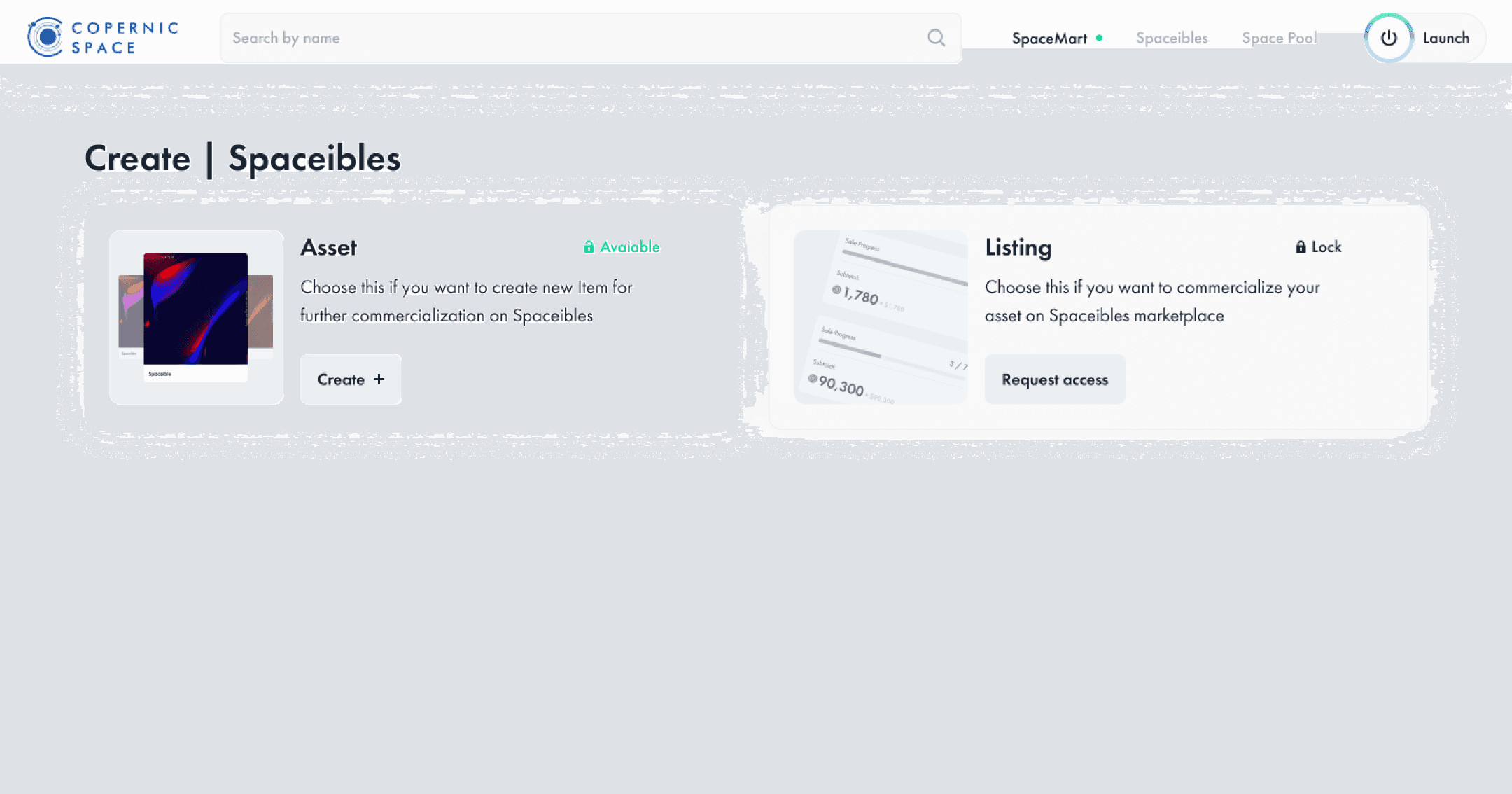Click the Launch label text

click(1445, 38)
